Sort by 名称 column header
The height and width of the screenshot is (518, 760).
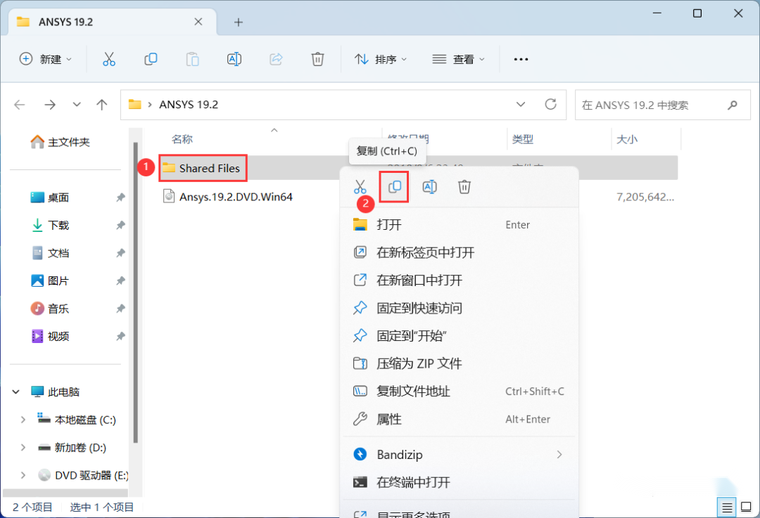[182, 139]
